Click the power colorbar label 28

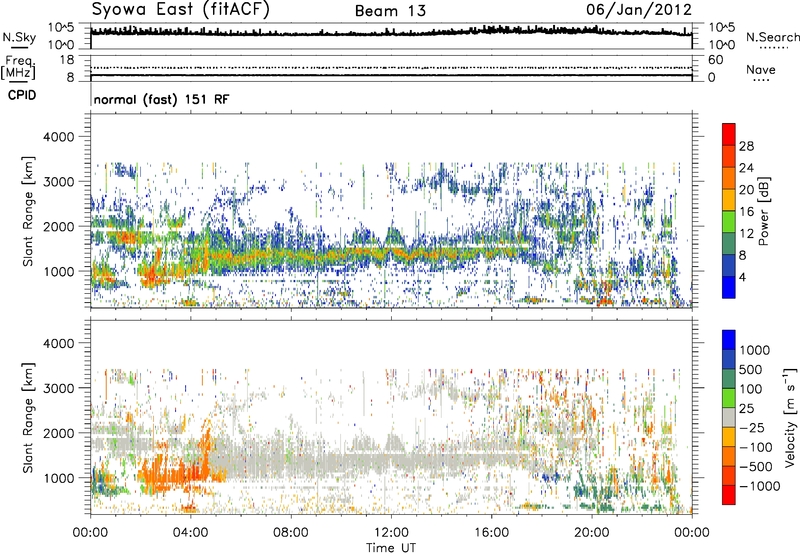point(746,146)
